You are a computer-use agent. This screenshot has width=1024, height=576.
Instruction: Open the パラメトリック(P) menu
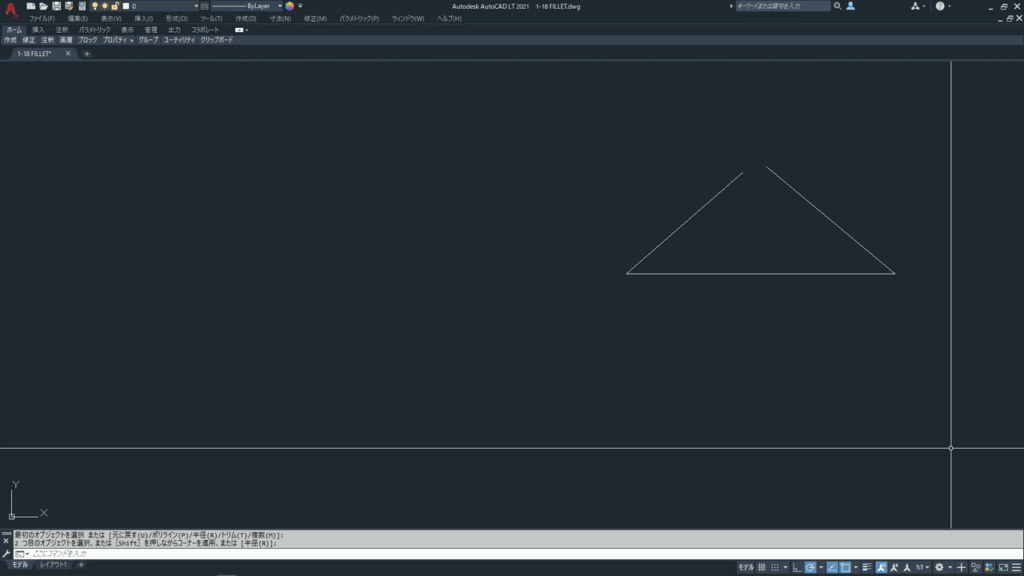pos(359,18)
